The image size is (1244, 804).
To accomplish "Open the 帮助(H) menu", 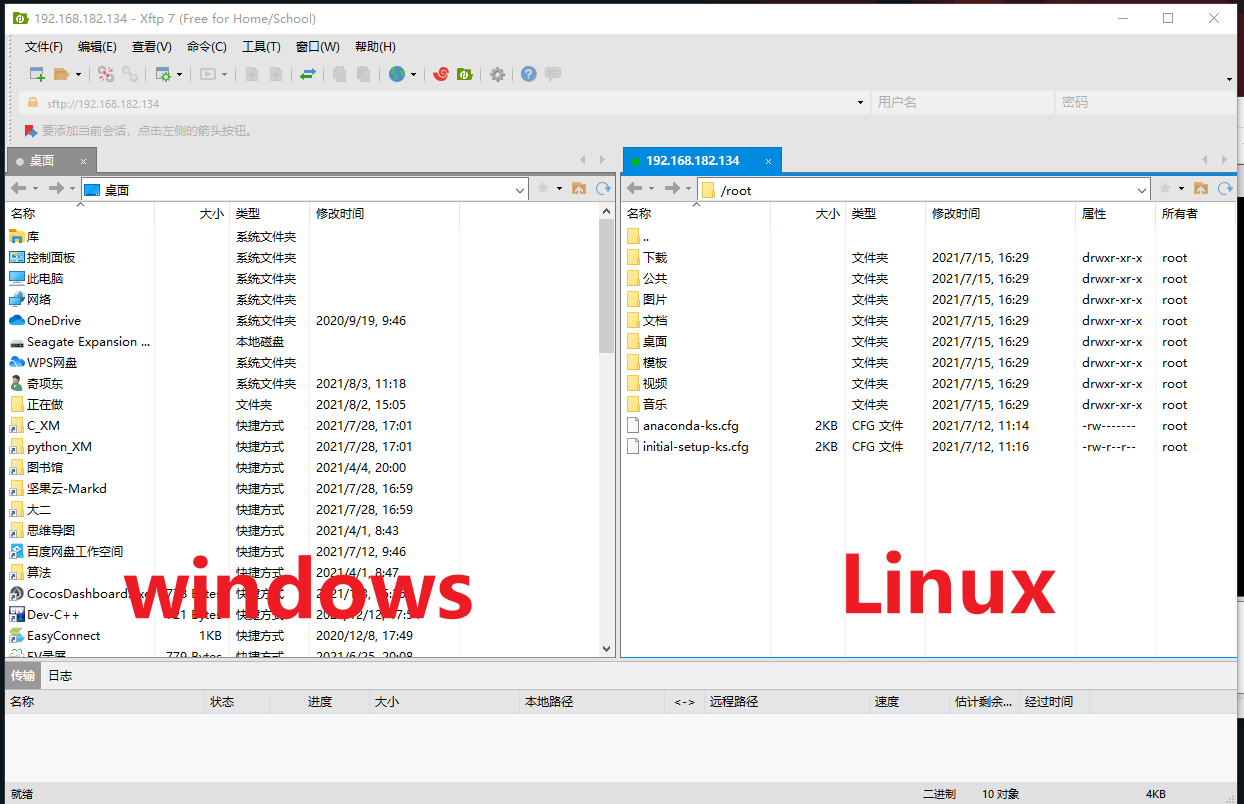I will point(375,47).
